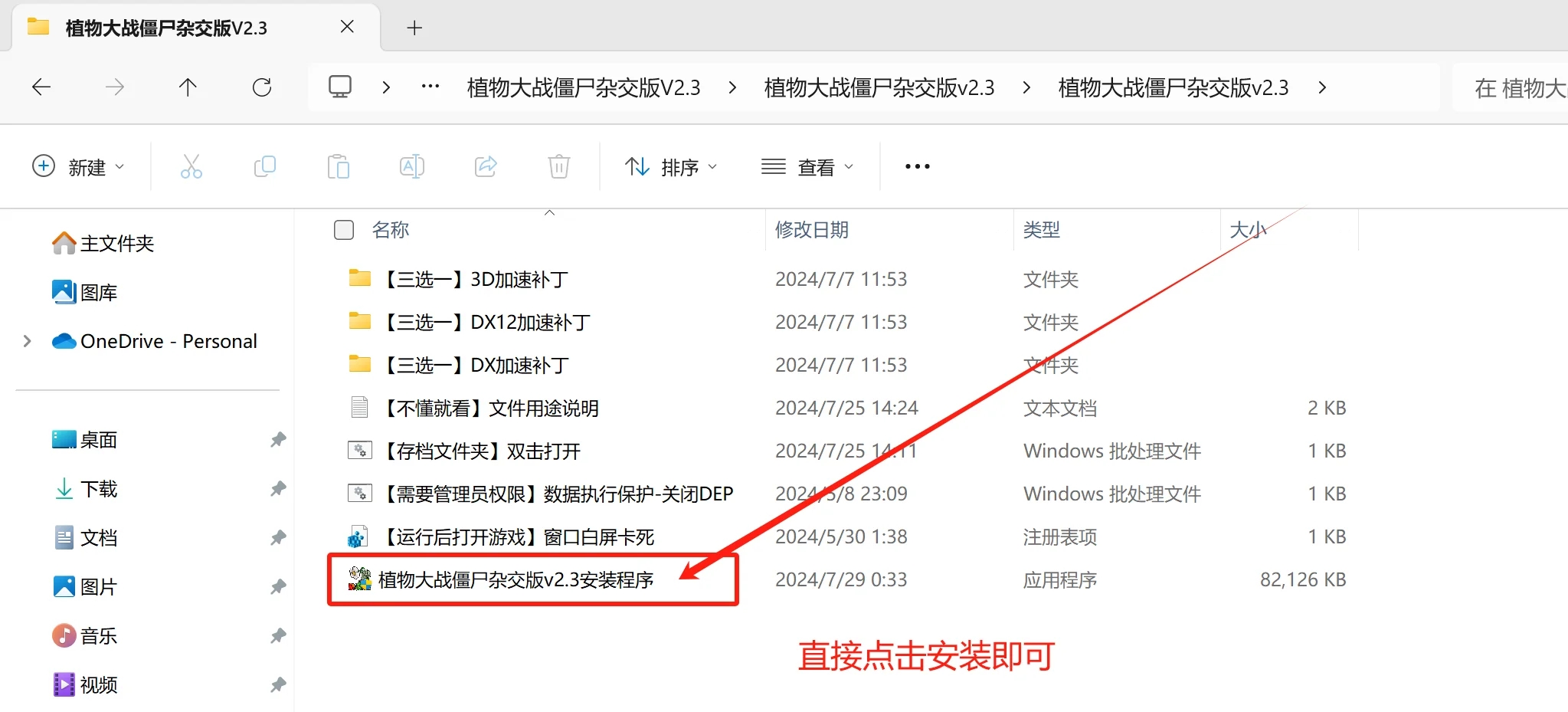Open the 排序 Sort dropdown
Screen dimensions: 1568x712
click(671, 166)
